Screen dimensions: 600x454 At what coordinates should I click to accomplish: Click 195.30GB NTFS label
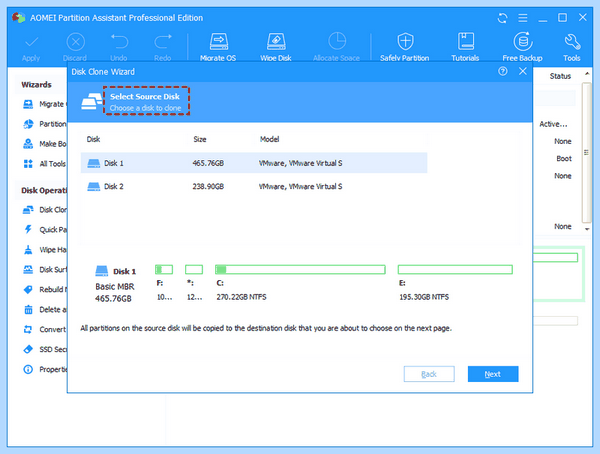424,297
